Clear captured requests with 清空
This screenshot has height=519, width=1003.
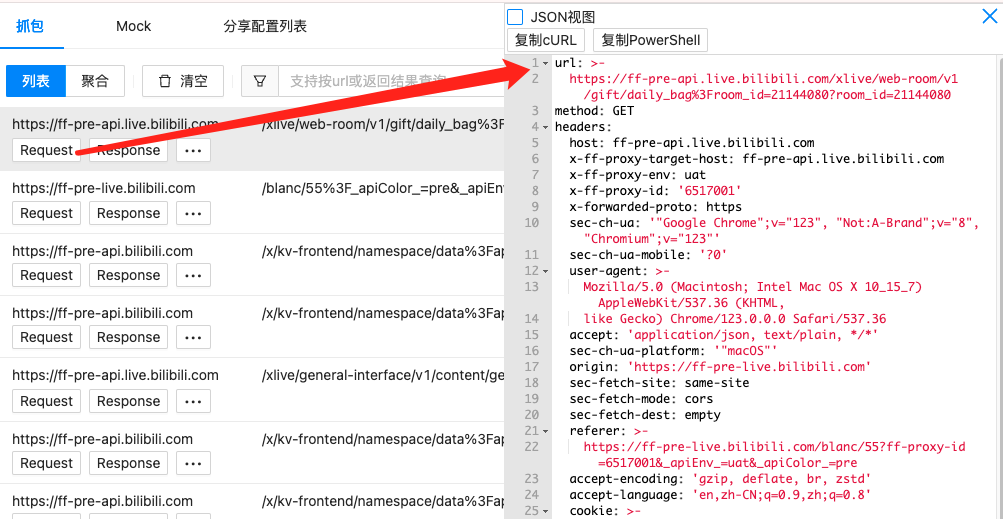[183, 81]
